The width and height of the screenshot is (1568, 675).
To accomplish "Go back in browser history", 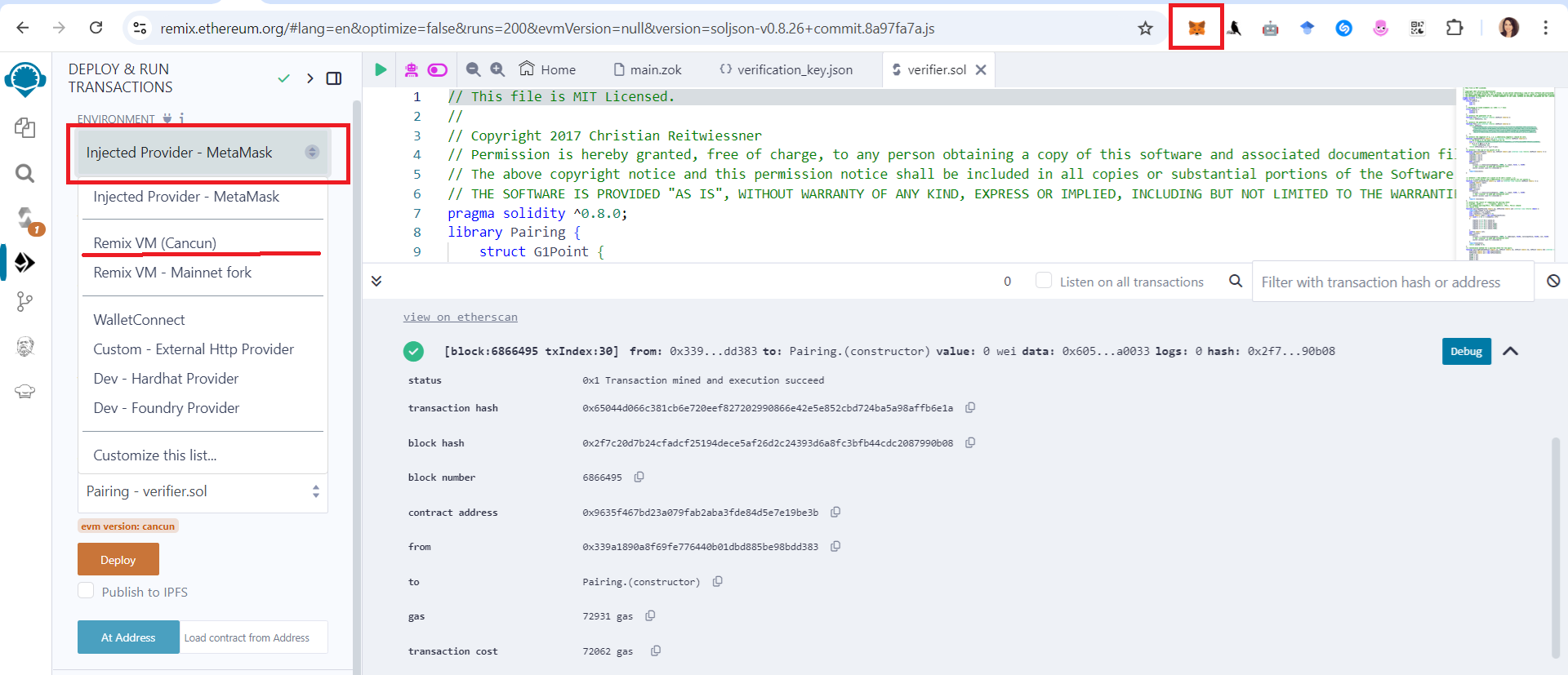I will click(x=23, y=28).
